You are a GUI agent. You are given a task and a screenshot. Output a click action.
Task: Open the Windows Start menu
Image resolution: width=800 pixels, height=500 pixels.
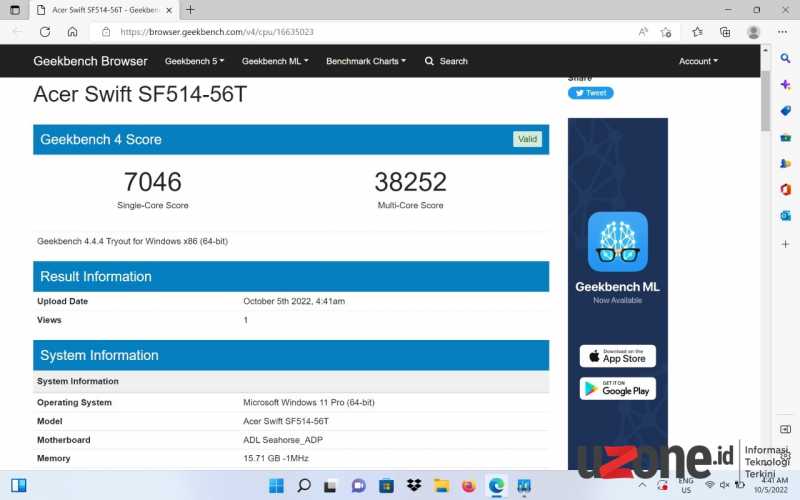[276, 485]
